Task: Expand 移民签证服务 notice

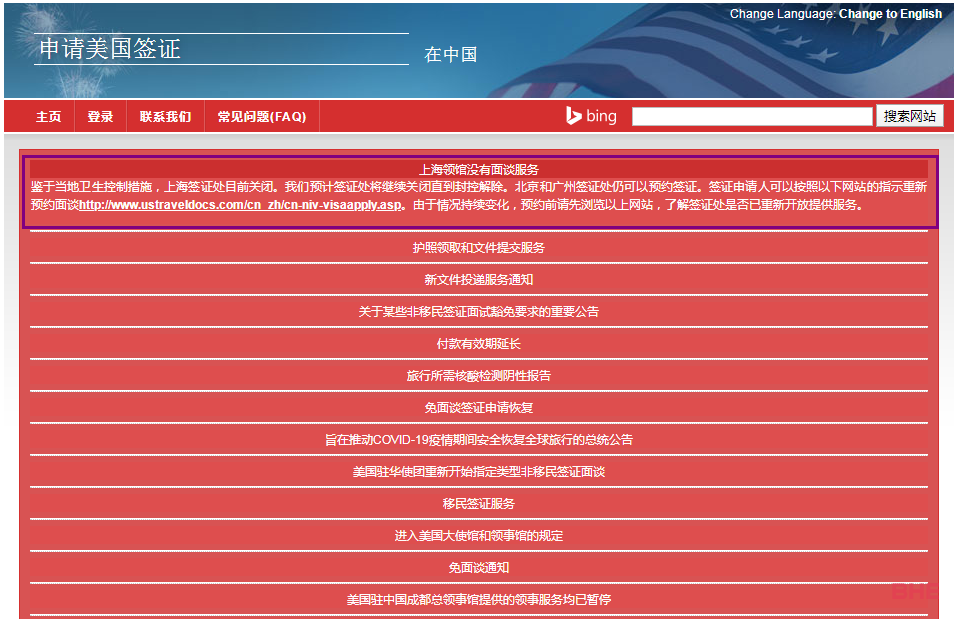Action: point(479,503)
